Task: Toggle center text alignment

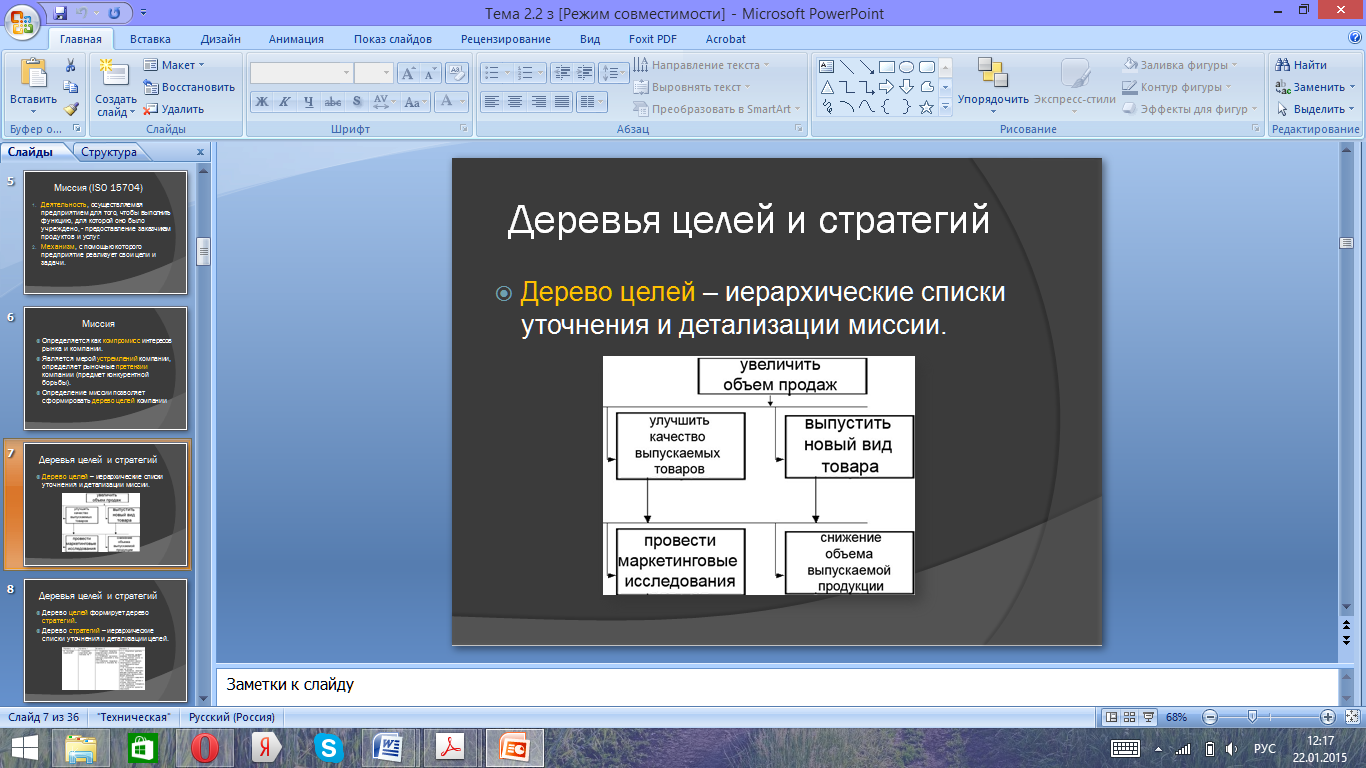Action: (514, 101)
